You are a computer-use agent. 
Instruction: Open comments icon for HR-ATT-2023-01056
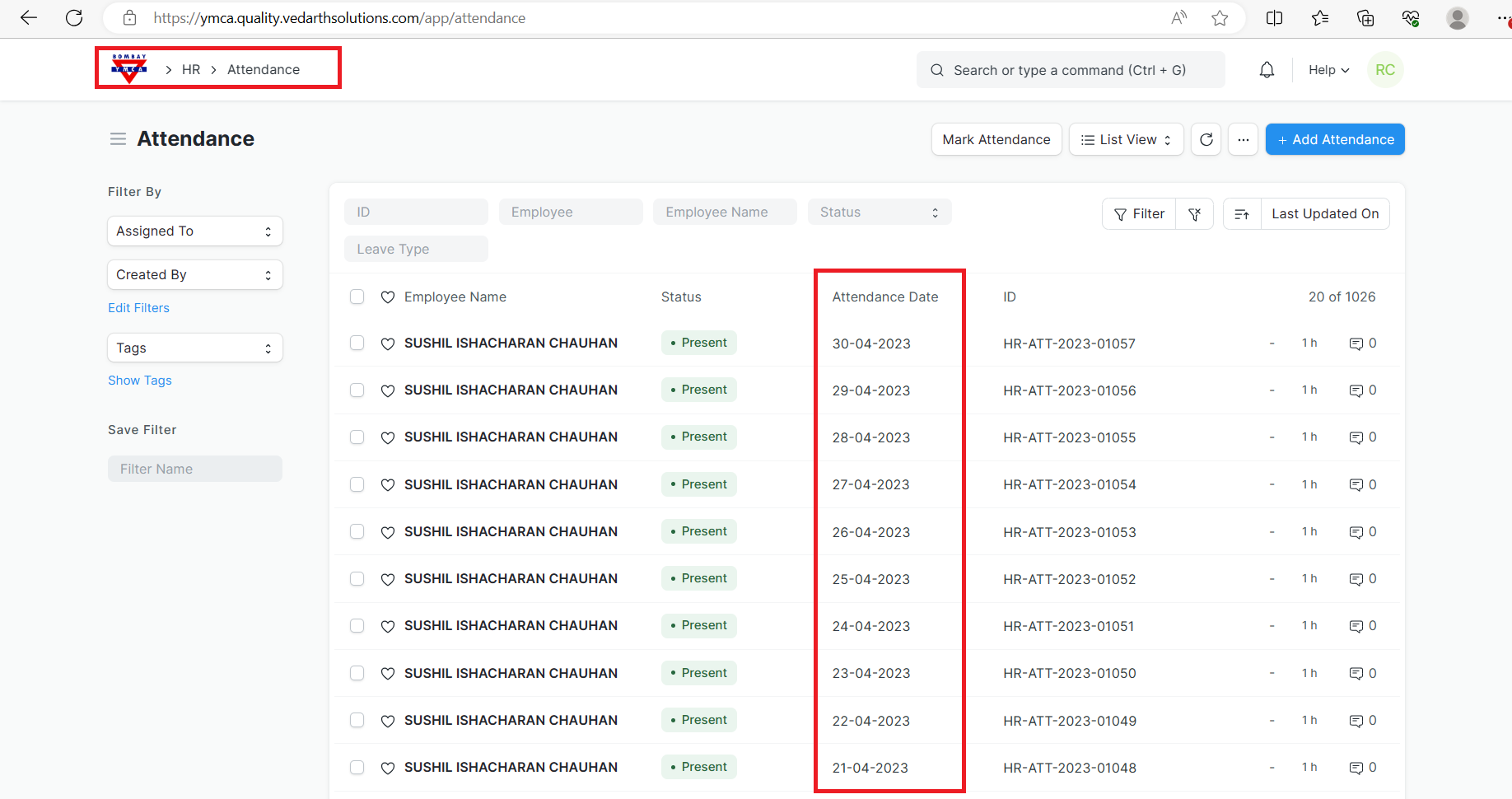click(x=1356, y=390)
